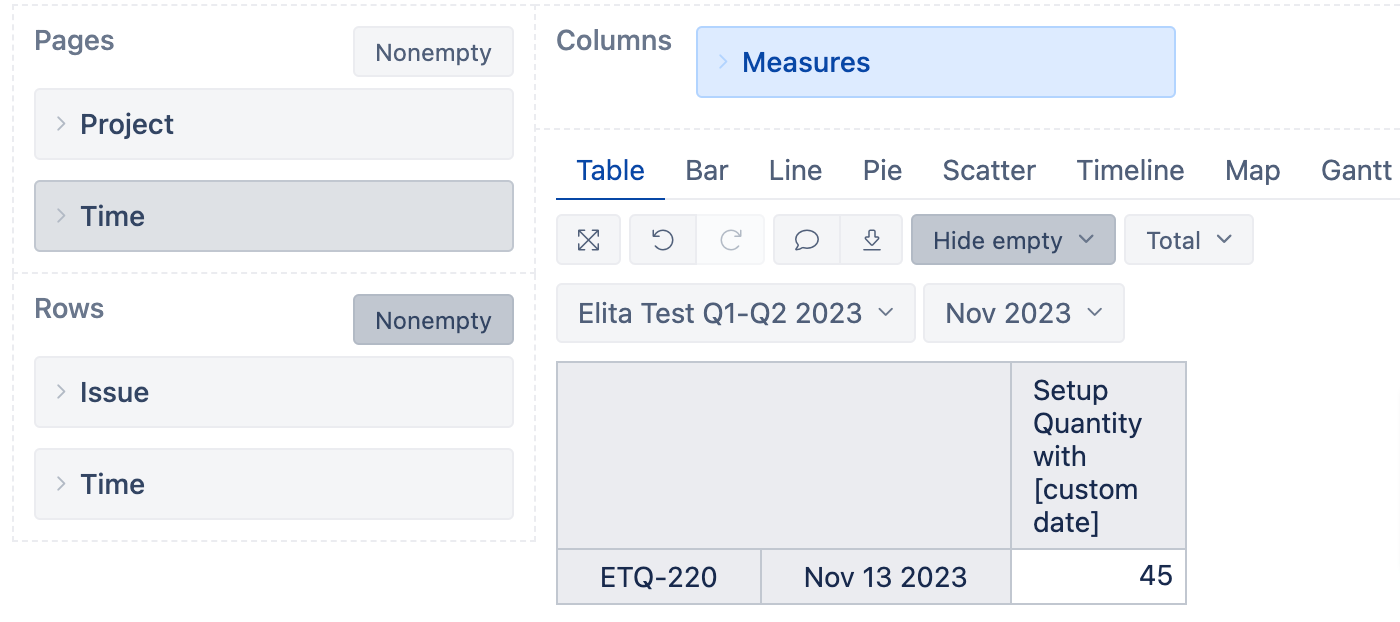Toggle the Hide empty button
This screenshot has height=622, width=1400.
pyautogui.click(x=1013, y=240)
